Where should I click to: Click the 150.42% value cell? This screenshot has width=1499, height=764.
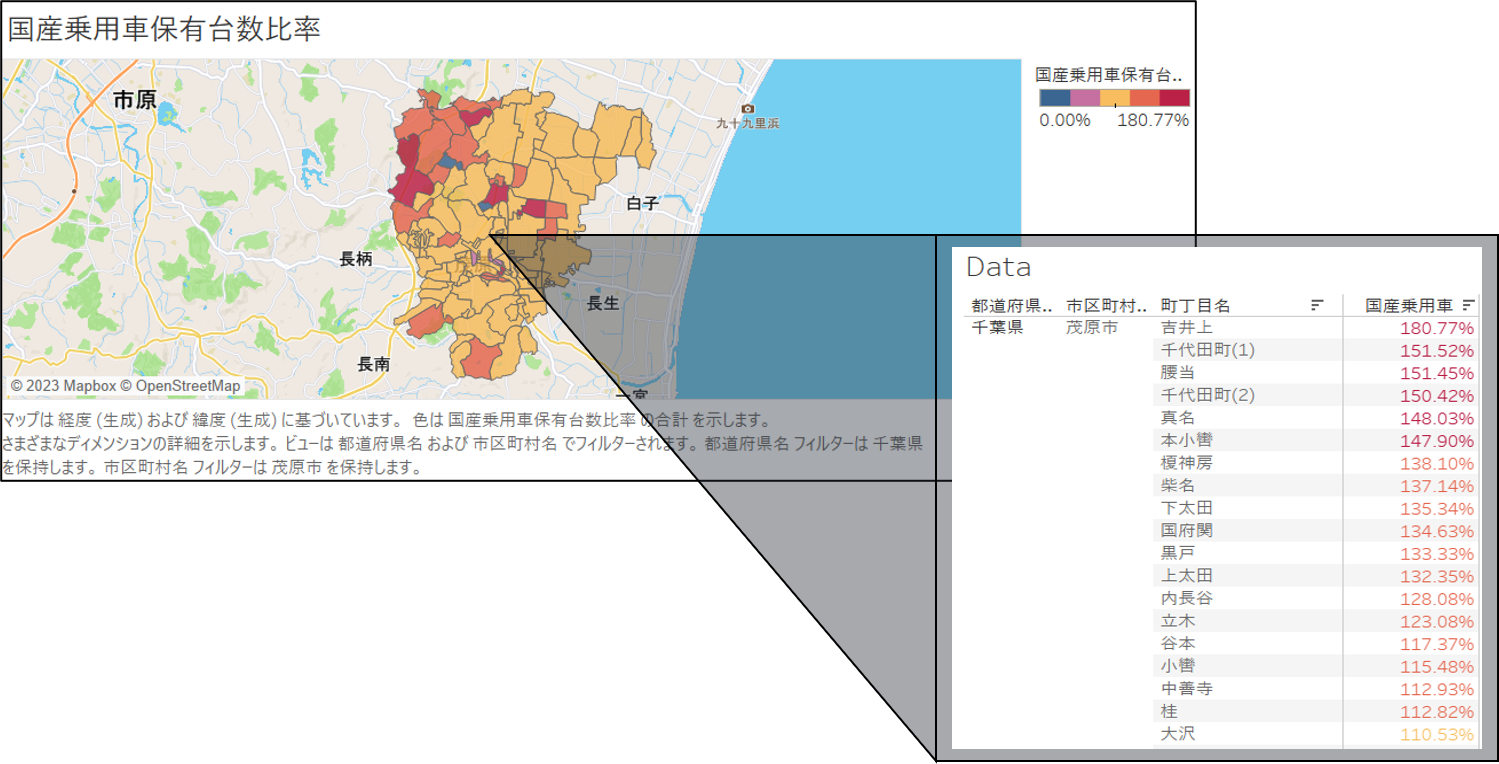(x=1437, y=395)
